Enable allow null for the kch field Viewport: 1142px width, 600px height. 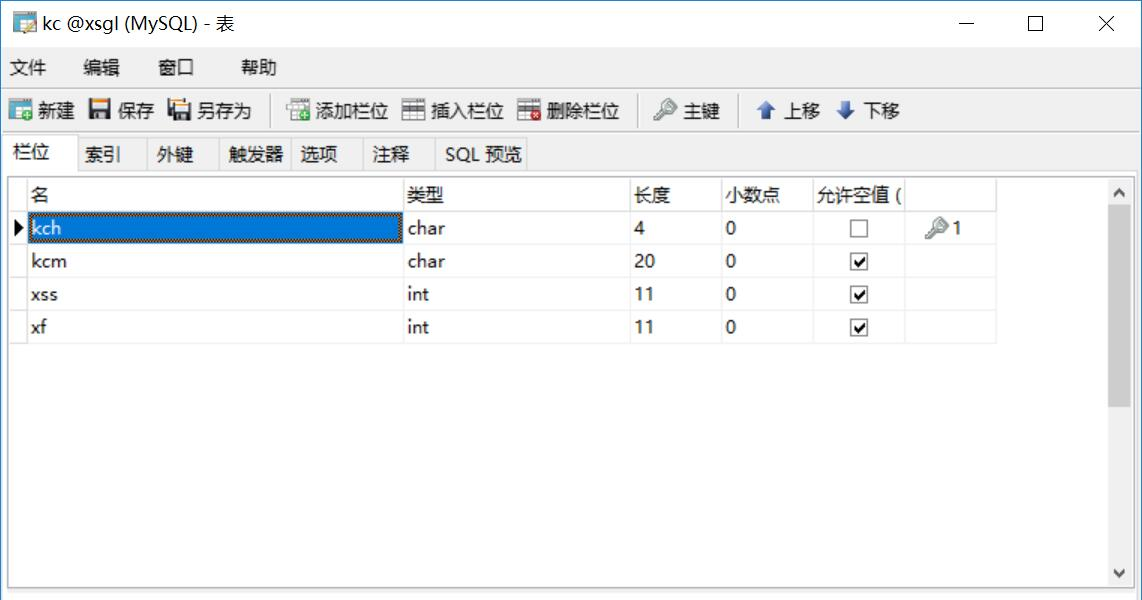click(859, 229)
